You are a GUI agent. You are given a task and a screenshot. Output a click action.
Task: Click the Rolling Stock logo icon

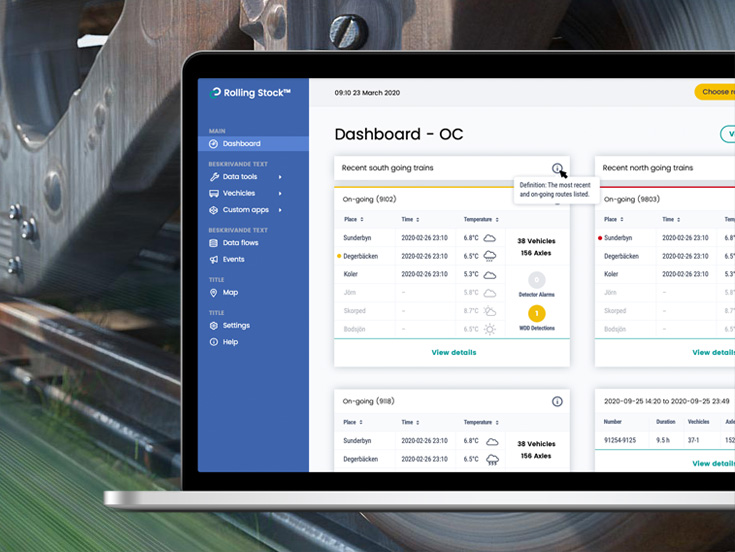coord(215,92)
